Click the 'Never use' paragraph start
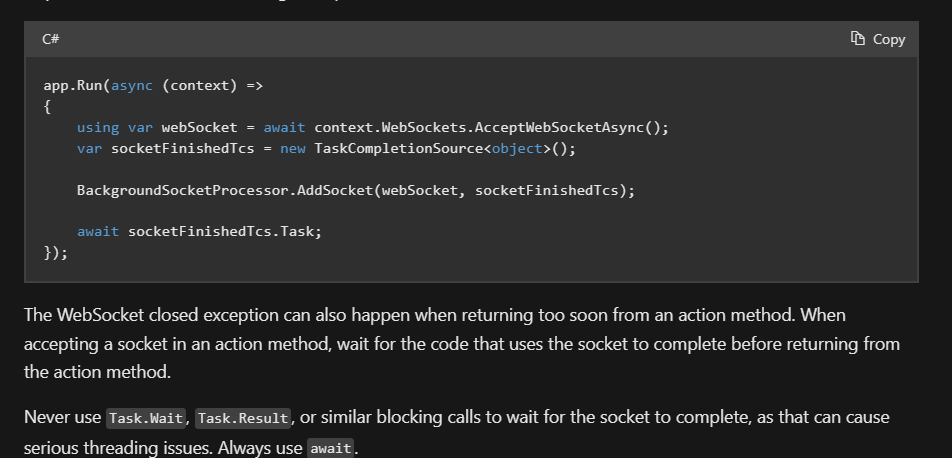This screenshot has width=952, height=458. tap(60, 417)
